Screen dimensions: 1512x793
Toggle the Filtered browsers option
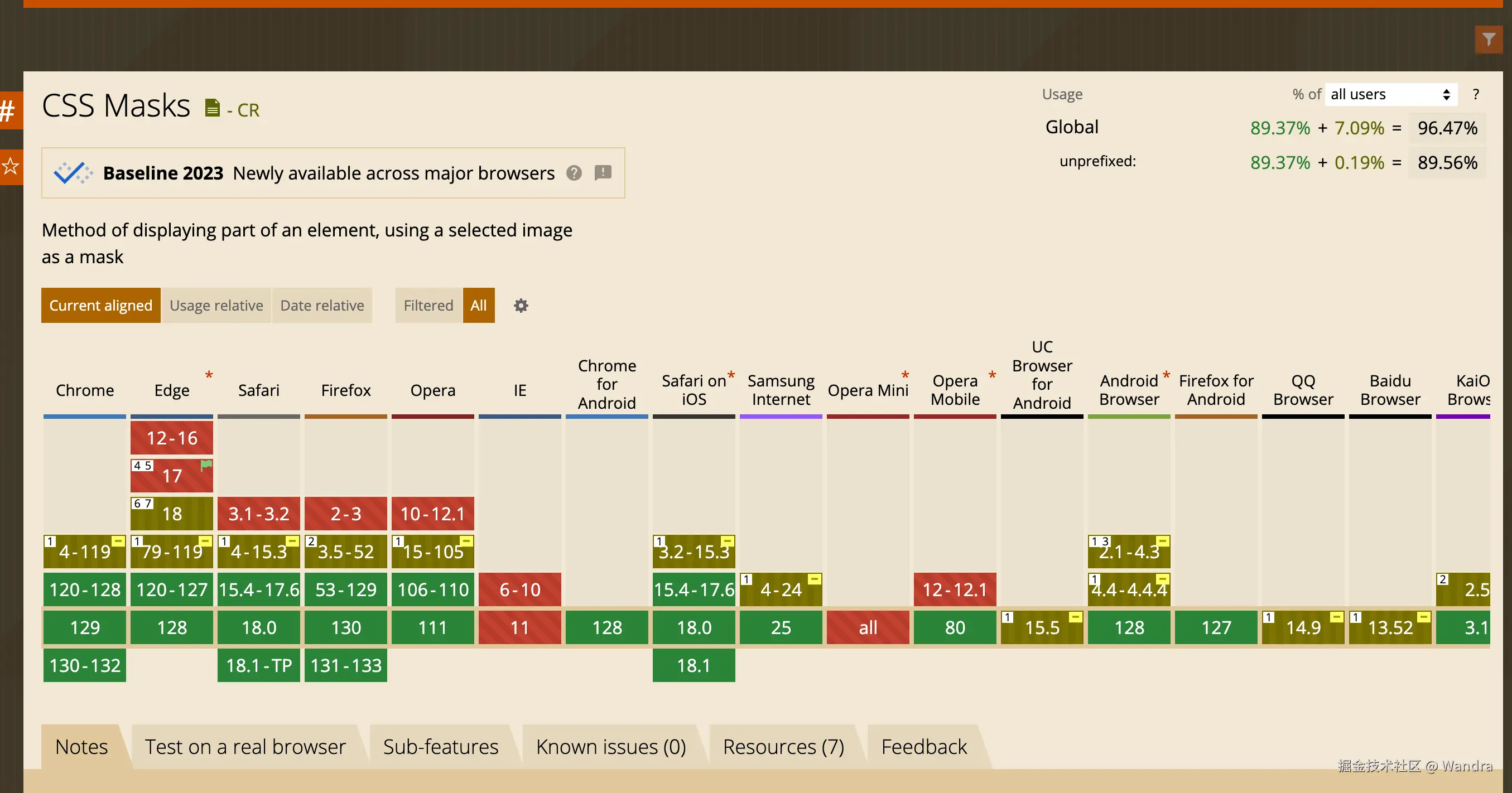(x=428, y=306)
